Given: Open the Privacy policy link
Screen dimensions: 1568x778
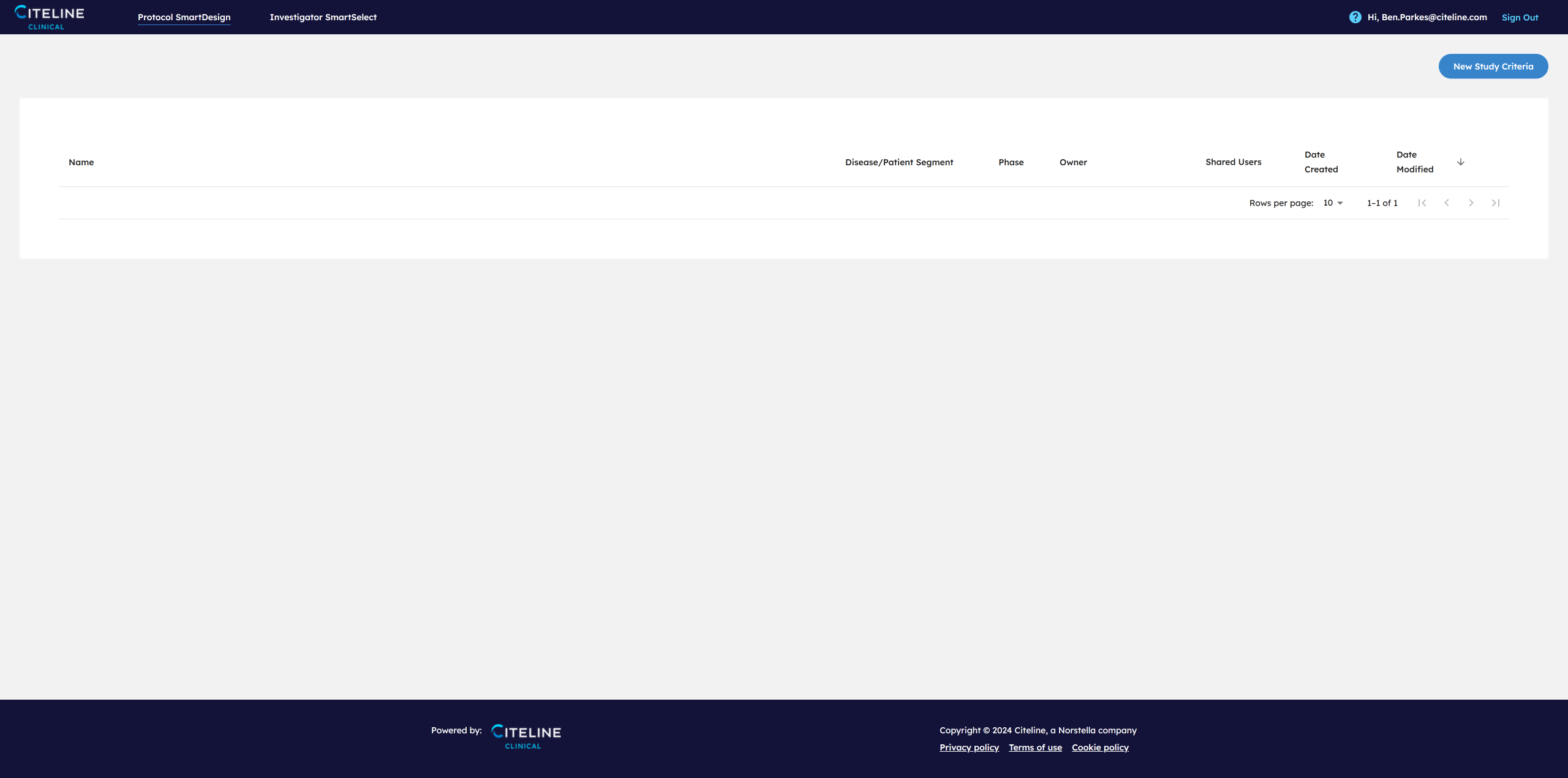Looking at the screenshot, I should (x=969, y=747).
